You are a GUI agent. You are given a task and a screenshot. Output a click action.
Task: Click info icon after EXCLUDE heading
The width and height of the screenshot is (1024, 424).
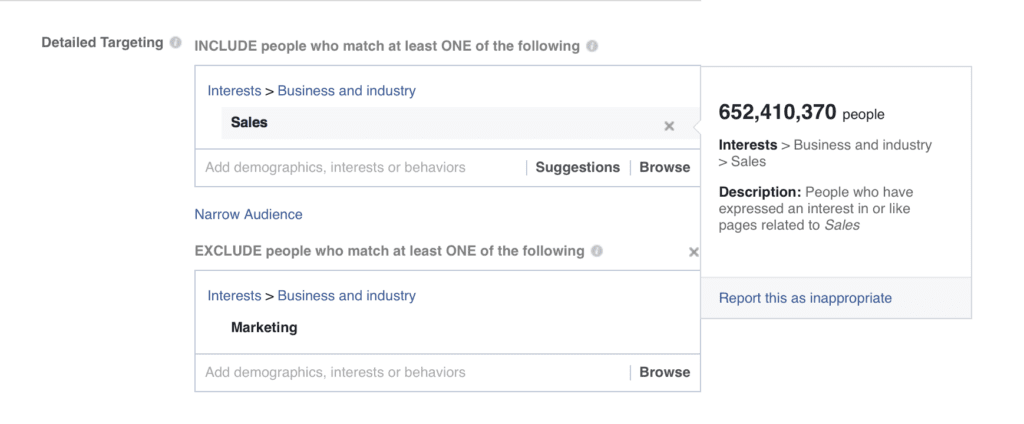pyautogui.click(x=597, y=251)
